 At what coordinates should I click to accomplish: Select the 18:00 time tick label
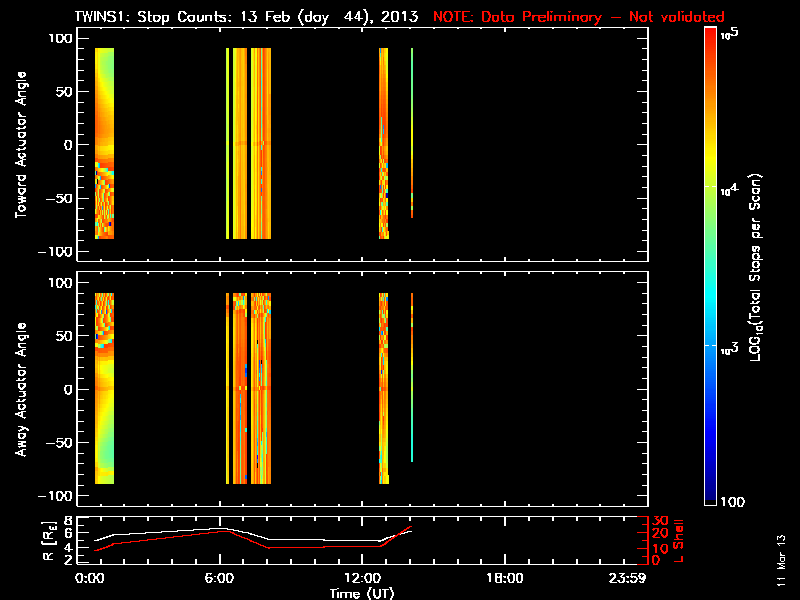[x=502, y=579]
